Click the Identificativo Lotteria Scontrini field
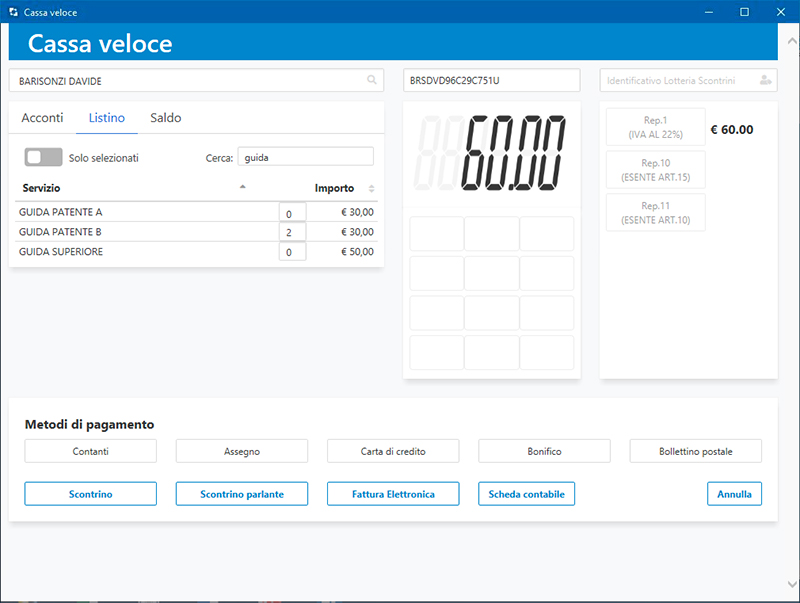This screenshot has height=603, width=800. 678,80
